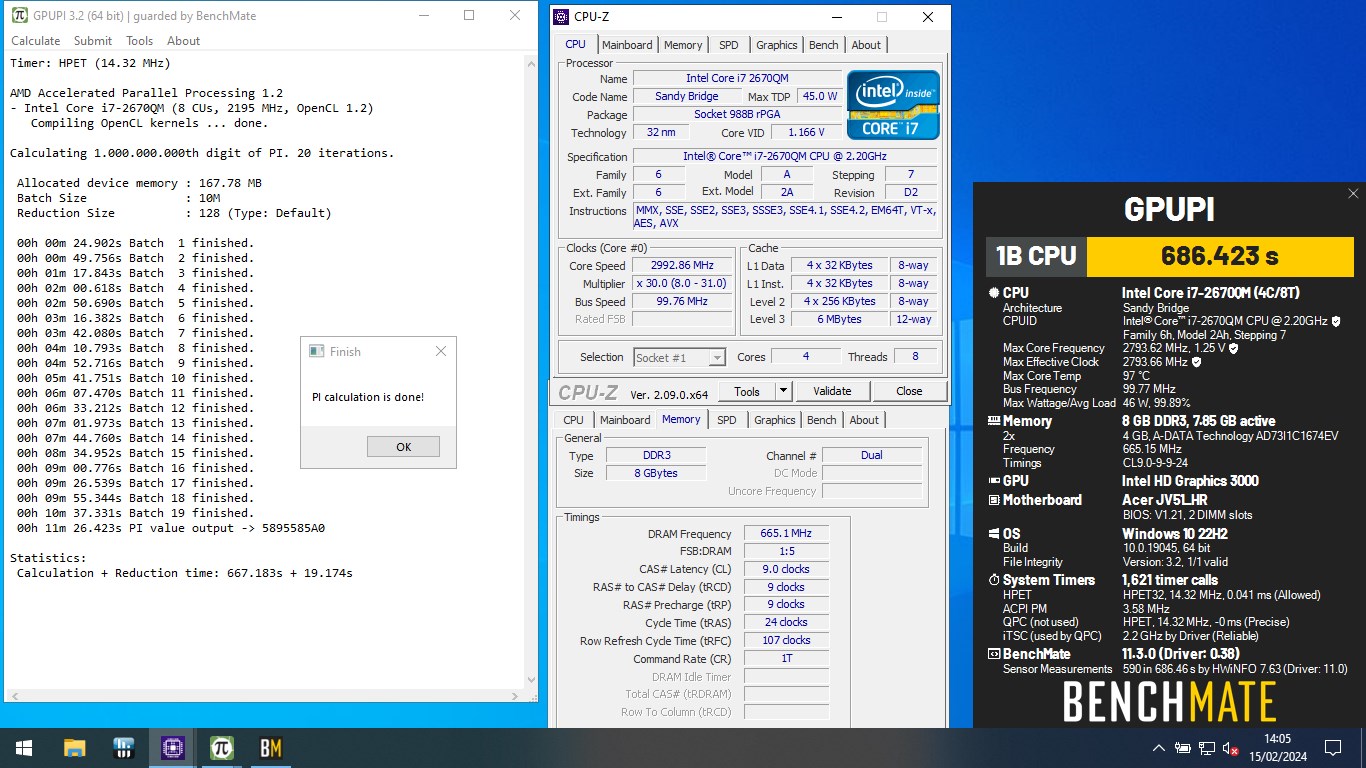The width and height of the screenshot is (1366, 768).
Task: Open BenchMate from the taskbar
Action: click(x=270, y=748)
